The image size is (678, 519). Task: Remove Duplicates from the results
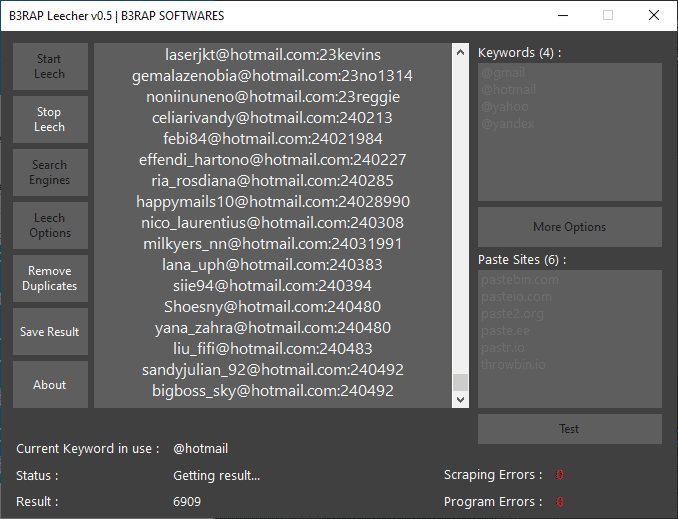tap(50, 279)
